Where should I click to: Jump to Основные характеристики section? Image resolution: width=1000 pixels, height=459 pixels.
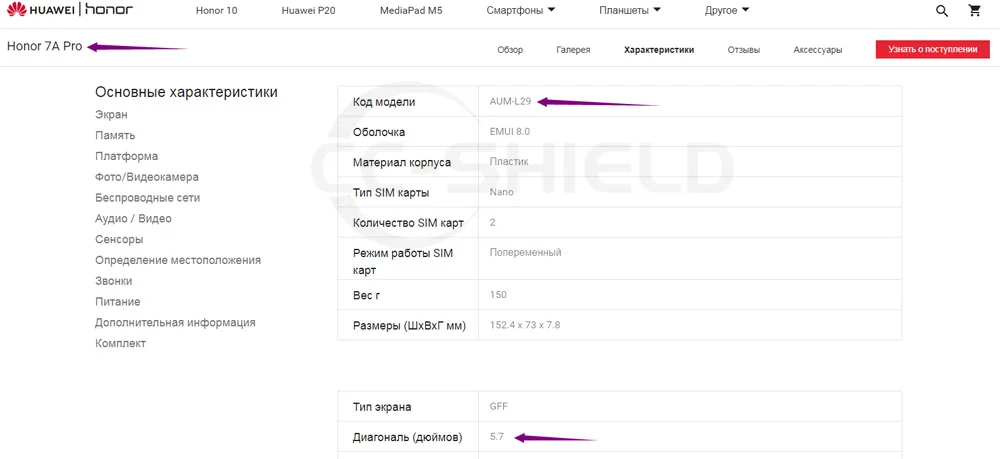pyautogui.click(x=186, y=92)
